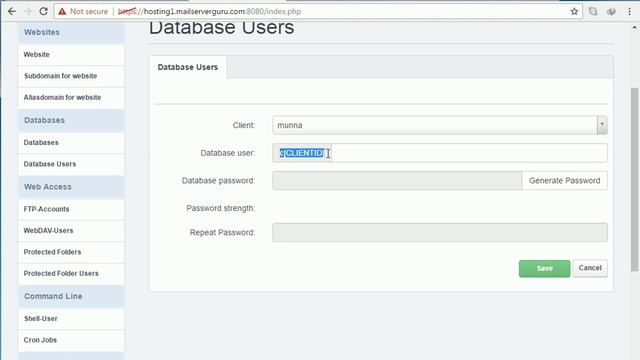
Task: Click the Web Access section header
Action: pyautogui.click(x=71, y=187)
